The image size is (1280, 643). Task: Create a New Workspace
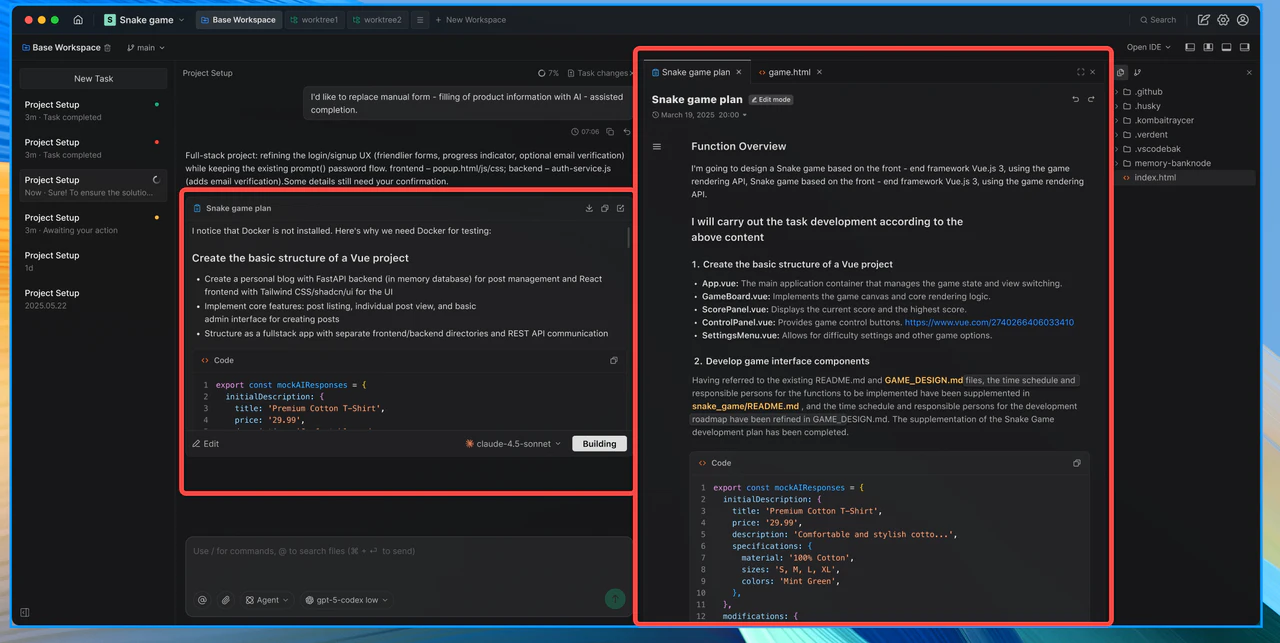click(470, 20)
